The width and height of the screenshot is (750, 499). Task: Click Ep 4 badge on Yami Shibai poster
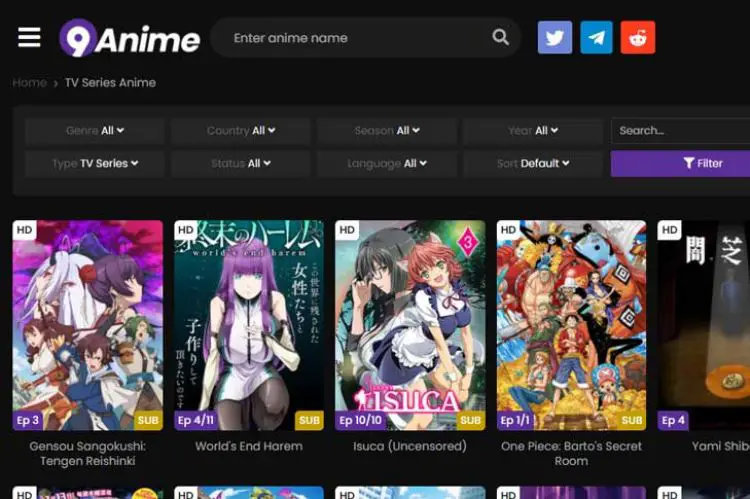(673, 421)
